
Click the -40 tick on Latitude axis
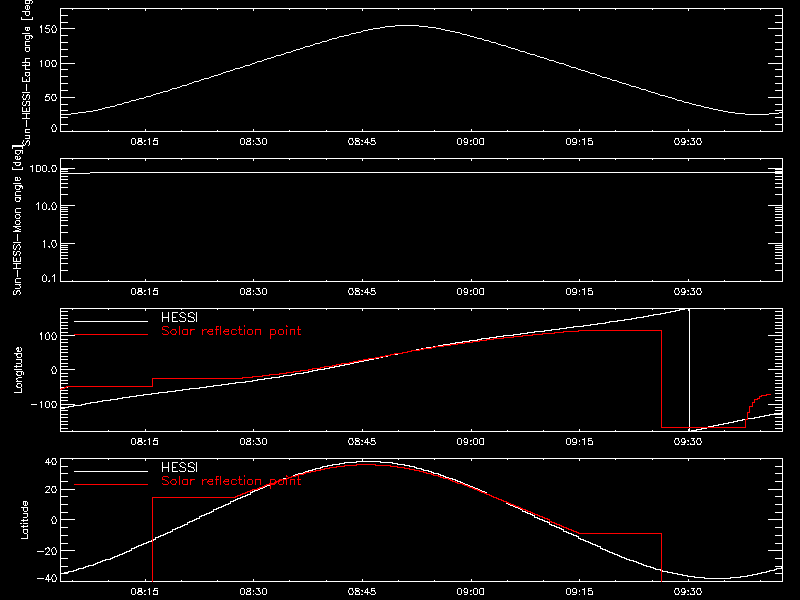pos(47,578)
